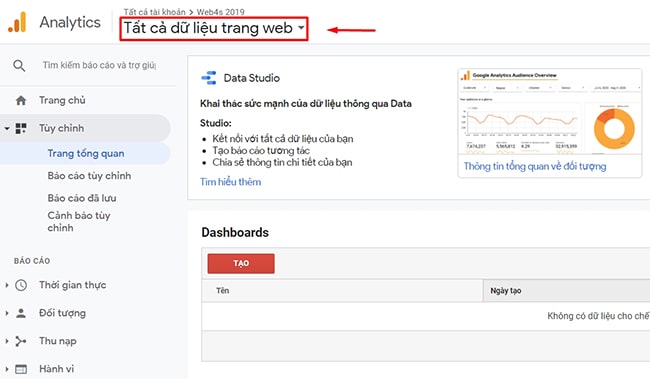Click the Ngày tạo column header

tap(566, 291)
